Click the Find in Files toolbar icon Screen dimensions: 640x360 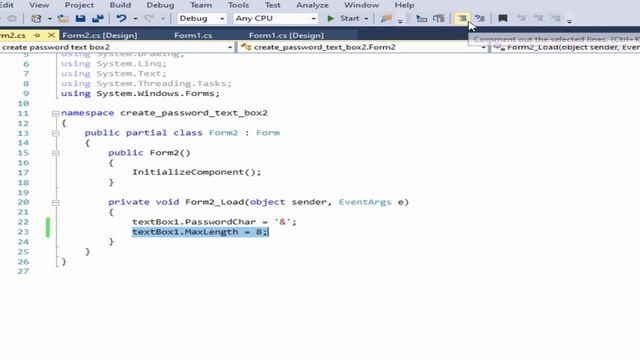click(386, 19)
